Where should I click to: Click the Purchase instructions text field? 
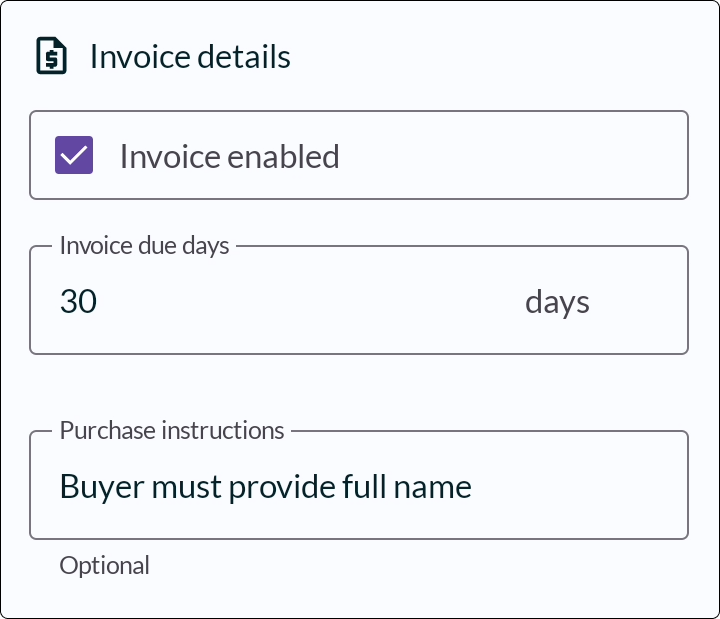[359, 485]
